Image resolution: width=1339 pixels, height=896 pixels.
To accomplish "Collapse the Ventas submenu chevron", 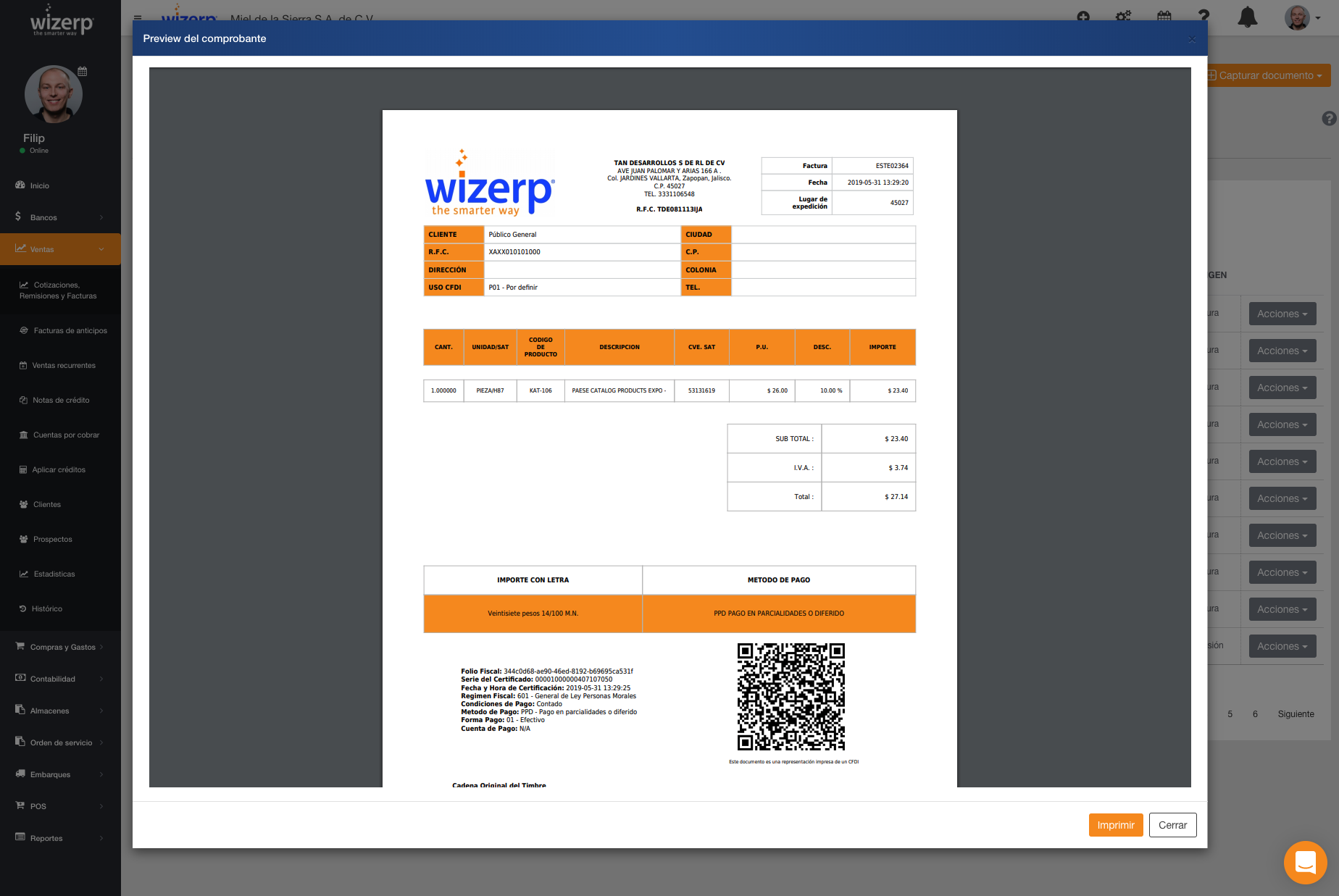I will 101,249.
